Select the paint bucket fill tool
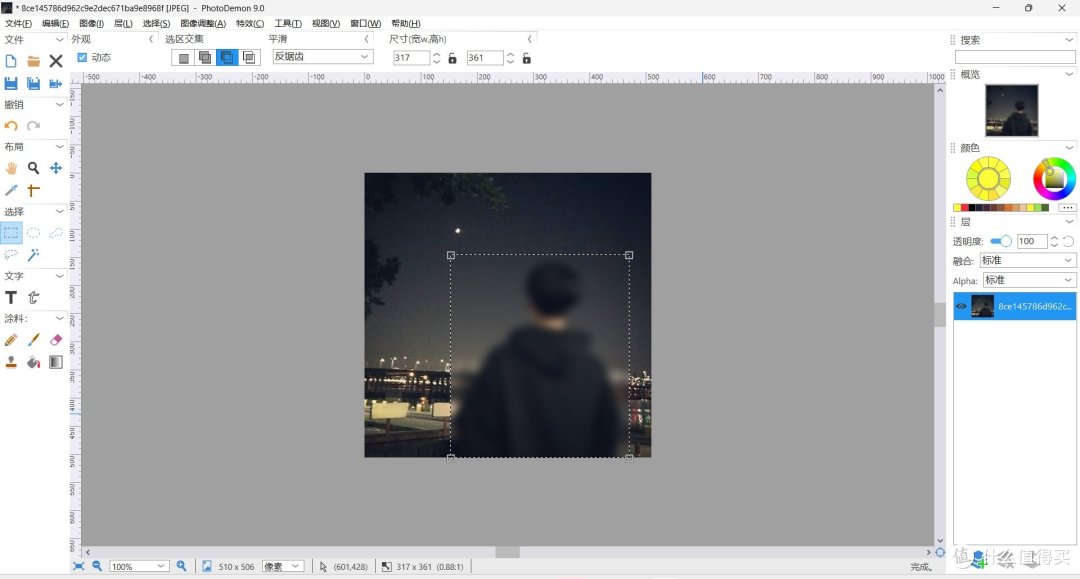 pos(33,362)
